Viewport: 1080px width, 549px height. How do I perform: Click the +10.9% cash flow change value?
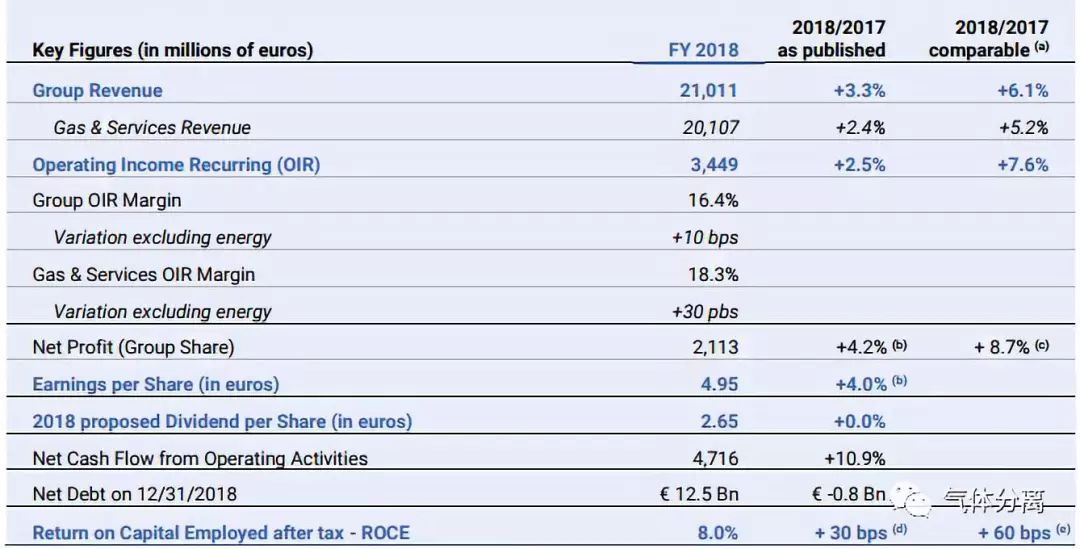[x=854, y=458]
